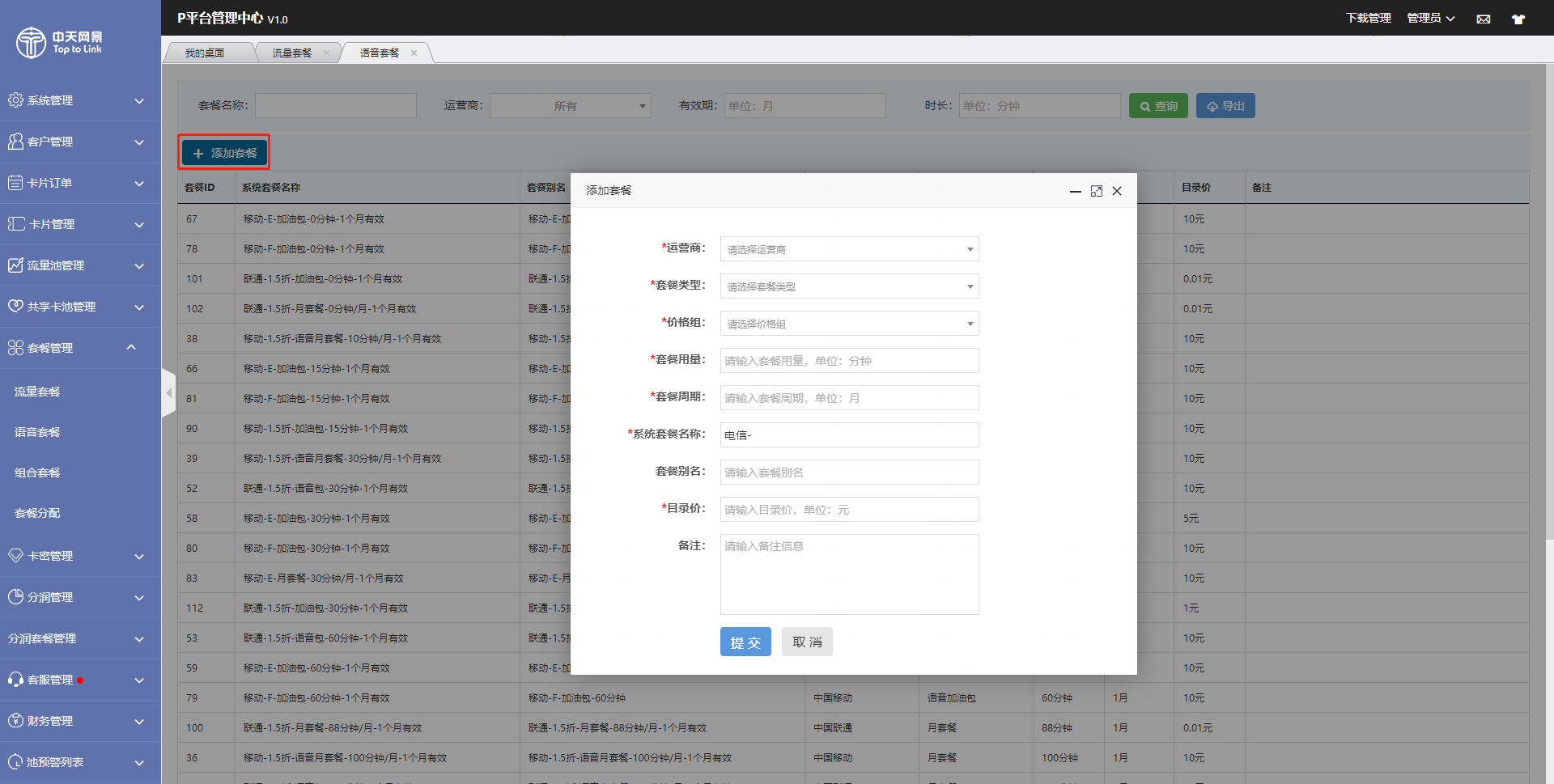The height and width of the screenshot is (784, 1554).
Task: Expand the 分润套餐管理 menu chevron
Action: click(139, 639)
